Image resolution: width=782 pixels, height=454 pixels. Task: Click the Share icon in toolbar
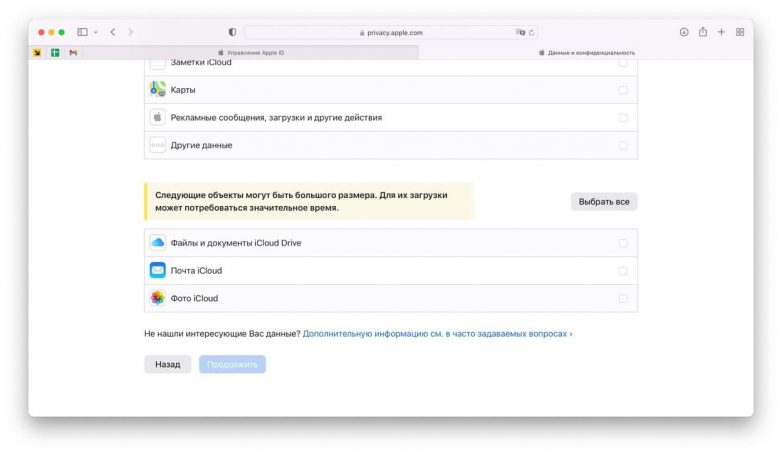tap(703, 32)
